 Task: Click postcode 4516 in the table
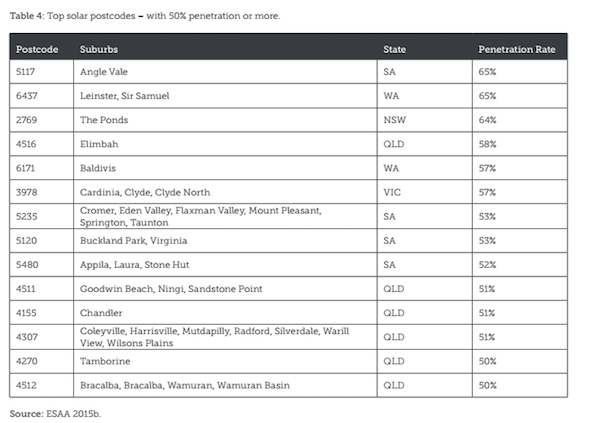point(41,144)
